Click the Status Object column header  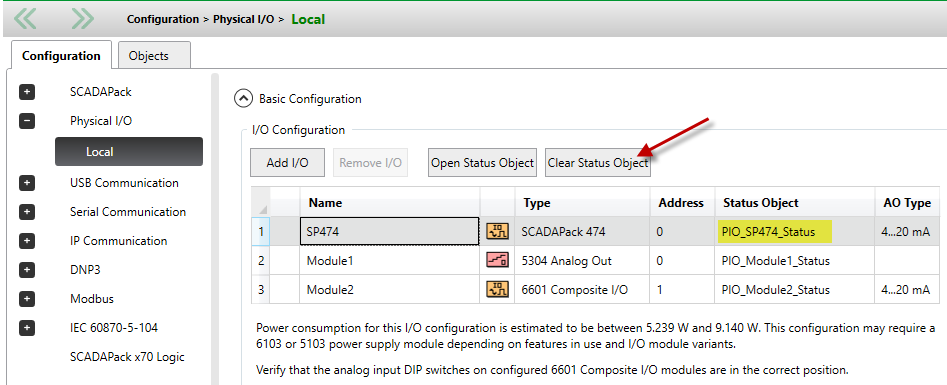[795, 202]
